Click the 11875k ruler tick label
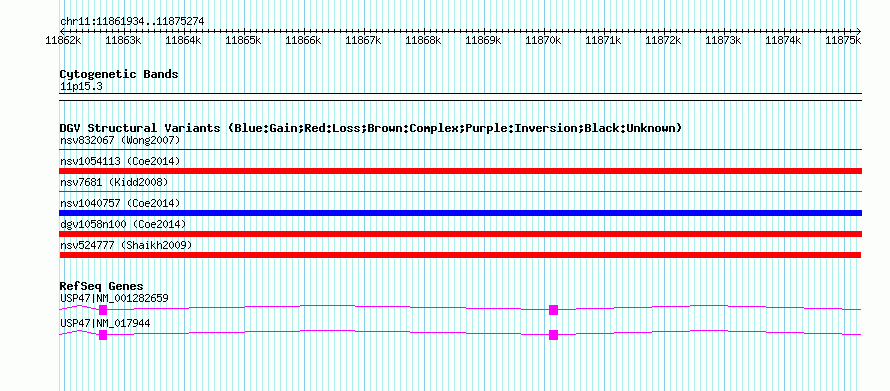 point(843,40)
